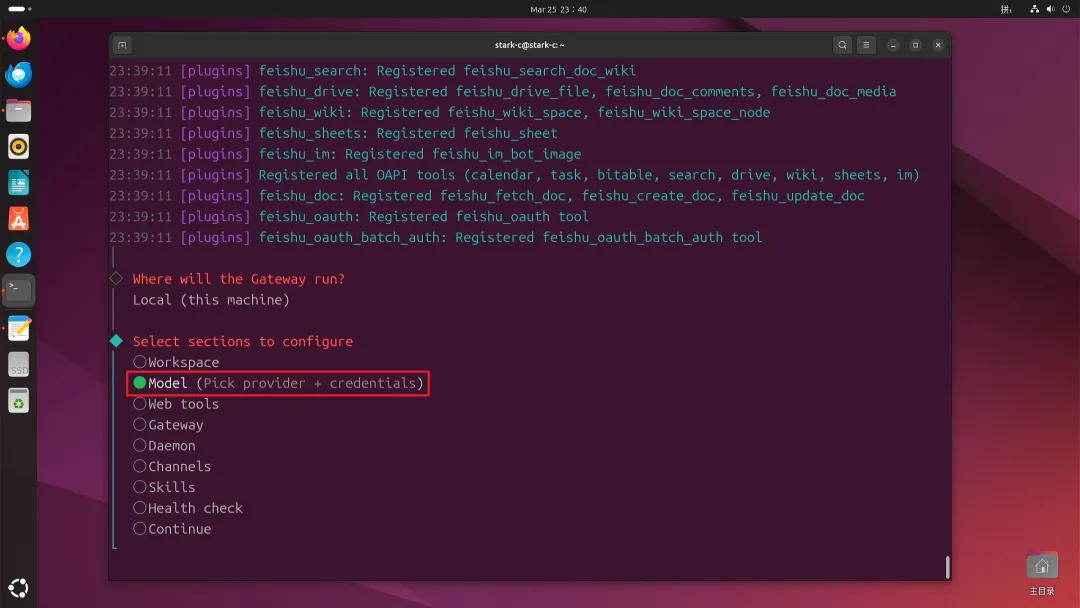The width and height of the screenshot is (1080, 608).
Task: Open Firefox from the dock
Action: point(19,39)
